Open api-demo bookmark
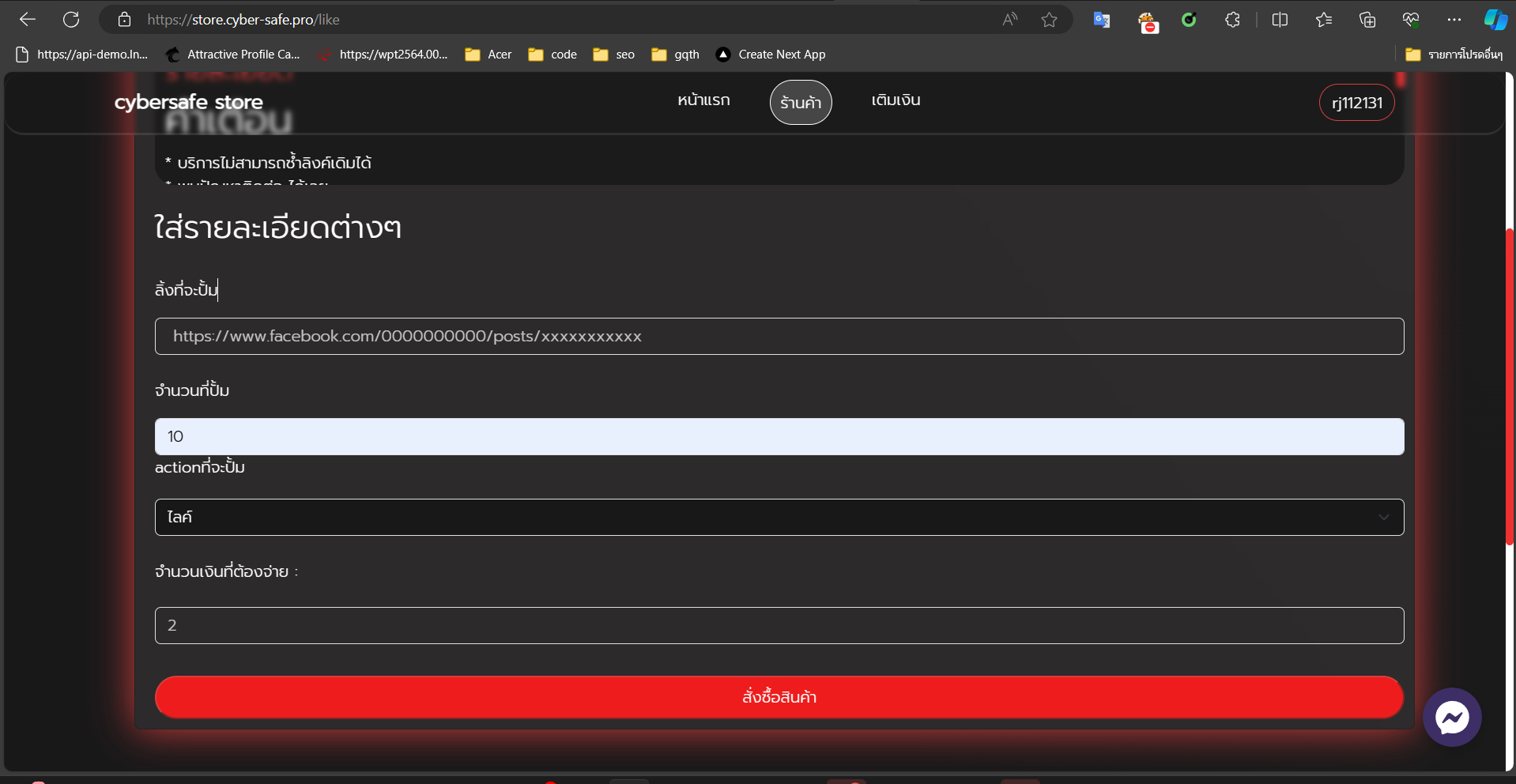Screen dimensions: 1516x784 [82, 55]
